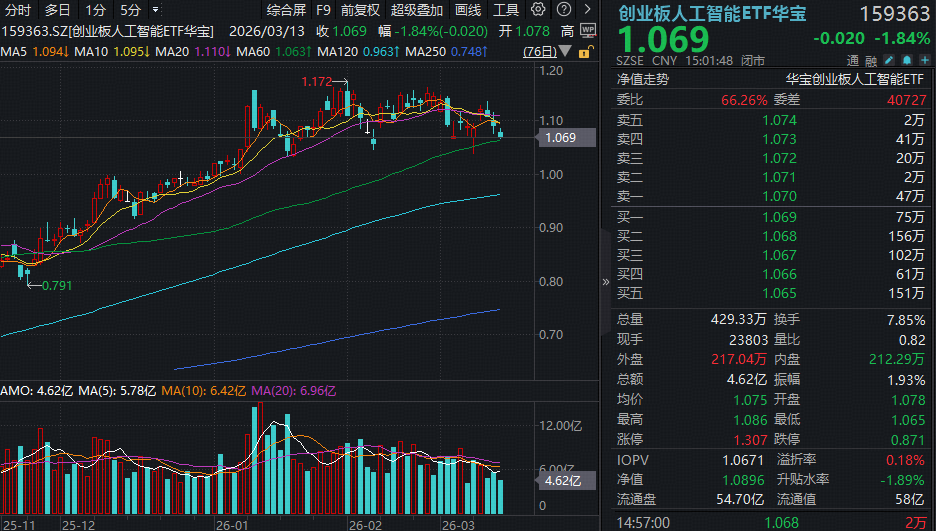Expand the time period dropdown after 5分
Viewport: 936px width, 531px height.
tap(155, 10)
